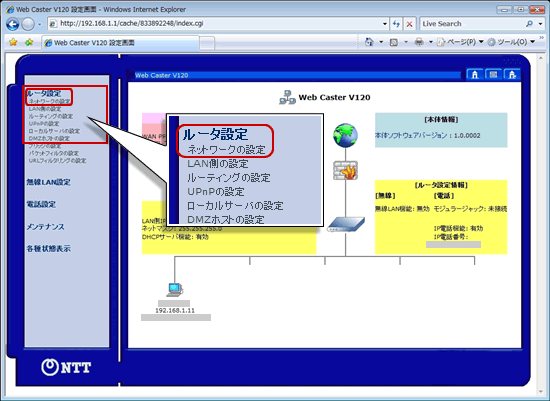550x401 pixels.
Task: Open ルーティングの設定 in the sidebar
Action: pyautogui.click(x=51, y=116)
